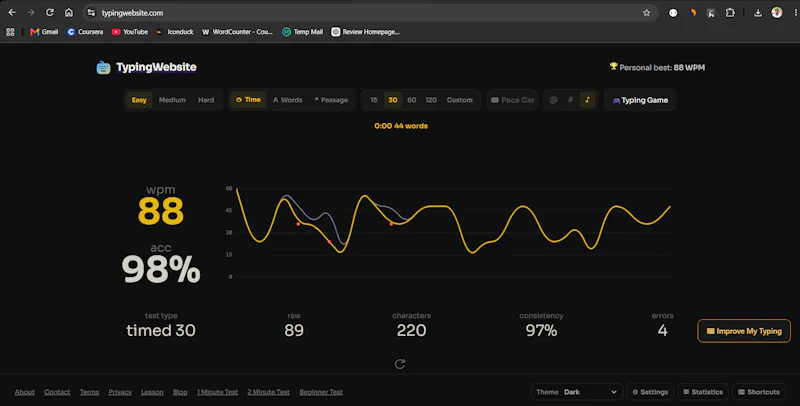Open the About page link
Viewport: 800px width, 406px height.
pyautogui.click(x=24, y=392)
